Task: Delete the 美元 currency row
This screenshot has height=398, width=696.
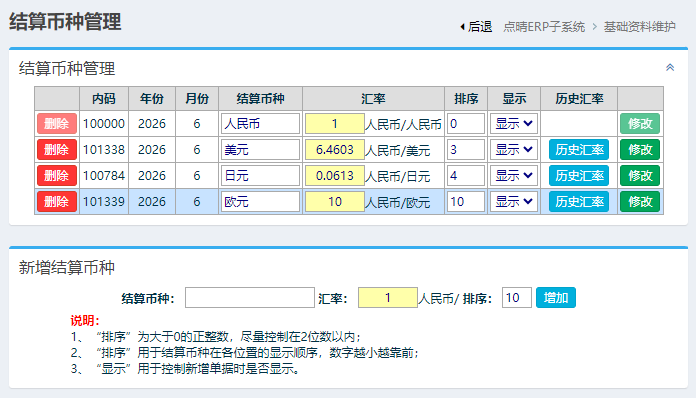Action: pyautogui.click(x=57, y=150)
